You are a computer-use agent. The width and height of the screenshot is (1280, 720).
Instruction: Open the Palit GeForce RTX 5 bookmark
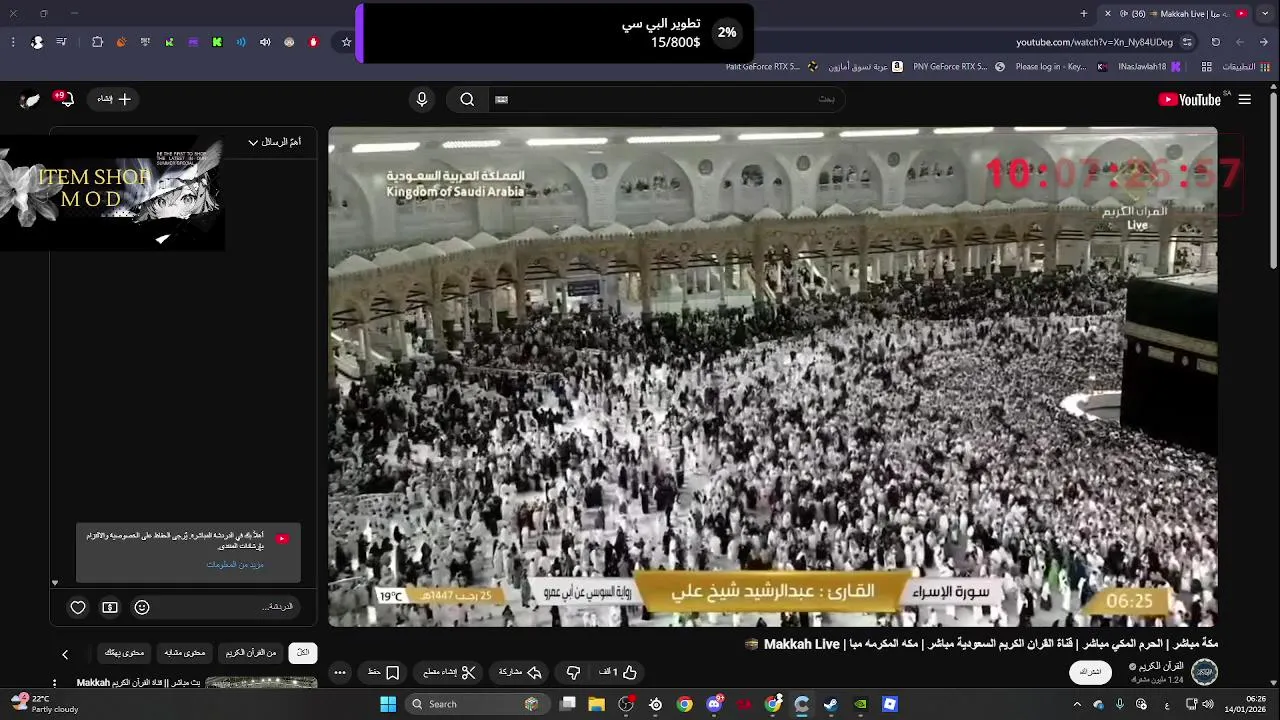[x=771, y=67]
